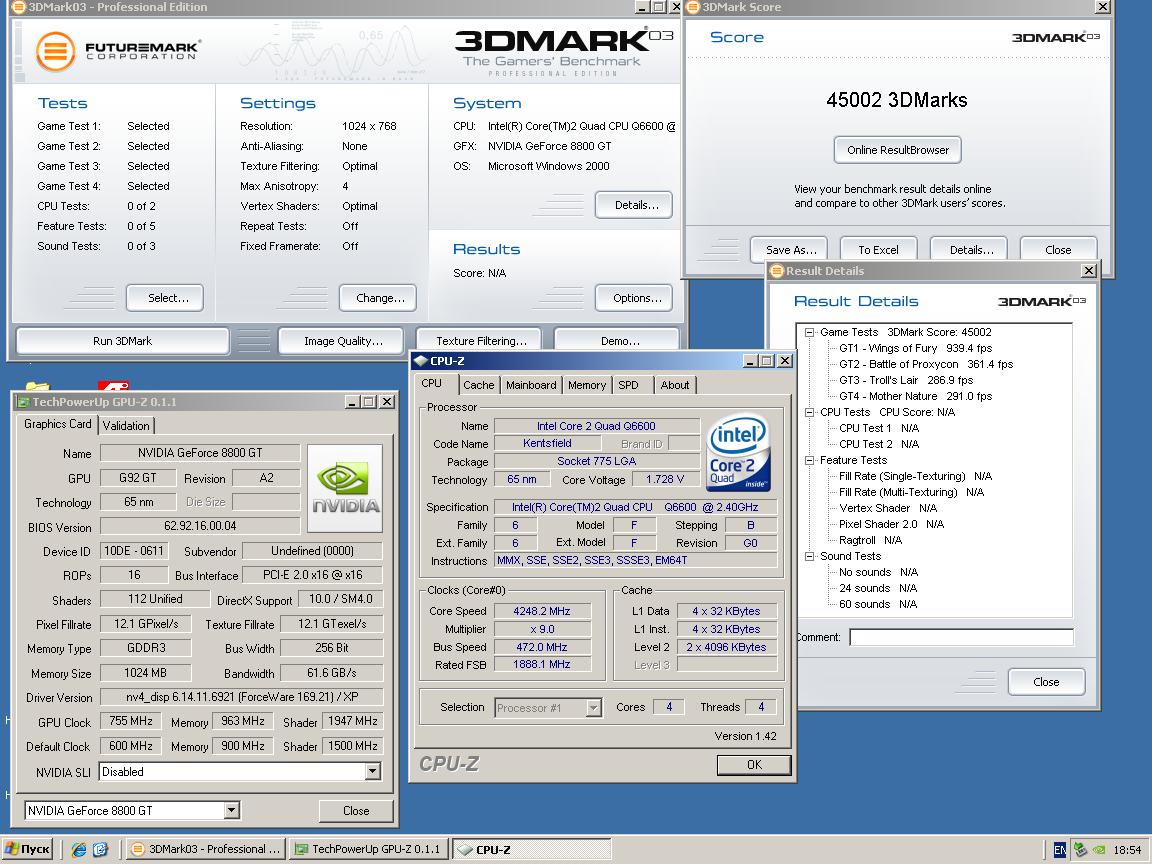Click Result Details window title icon
The width and height of the screenshot is (1152, 864).
[x=777, y=271]
